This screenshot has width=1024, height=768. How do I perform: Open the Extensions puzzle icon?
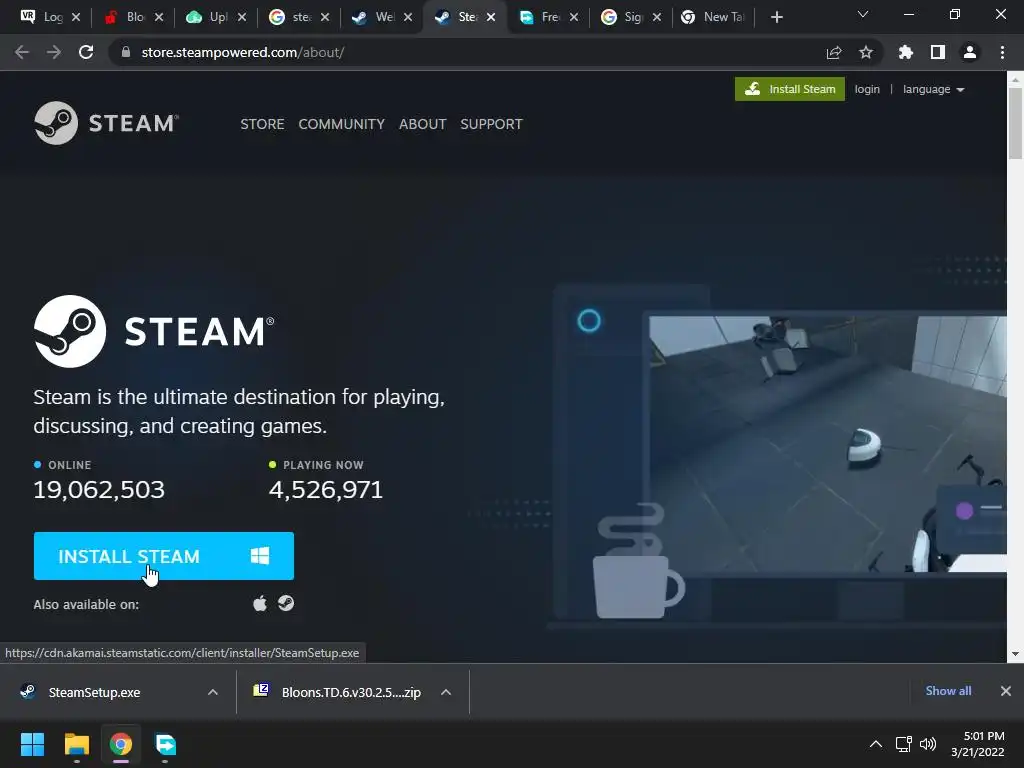(x=906, y=52)
